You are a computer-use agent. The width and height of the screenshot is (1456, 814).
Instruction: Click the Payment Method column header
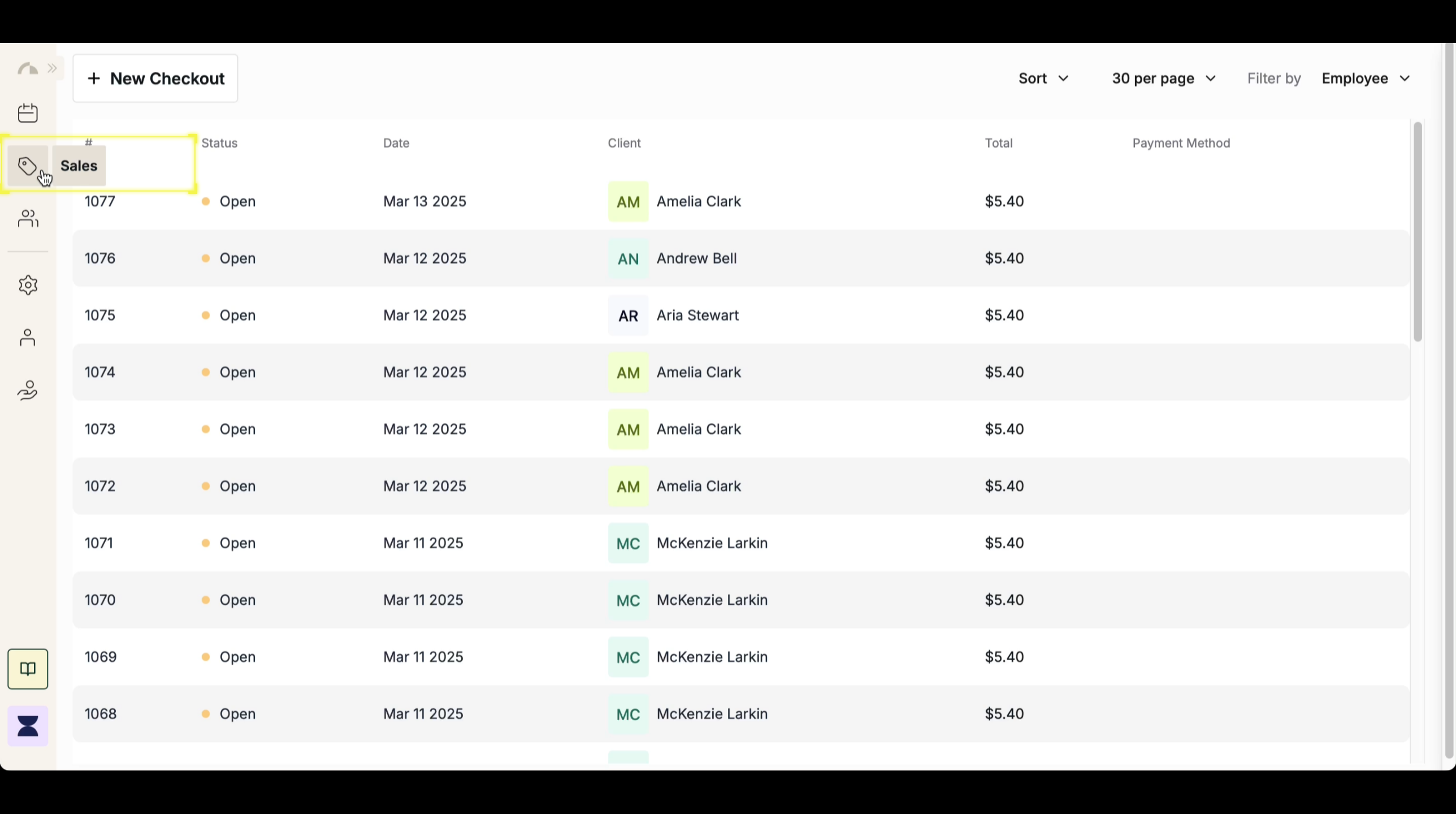tap(1181, 143)
